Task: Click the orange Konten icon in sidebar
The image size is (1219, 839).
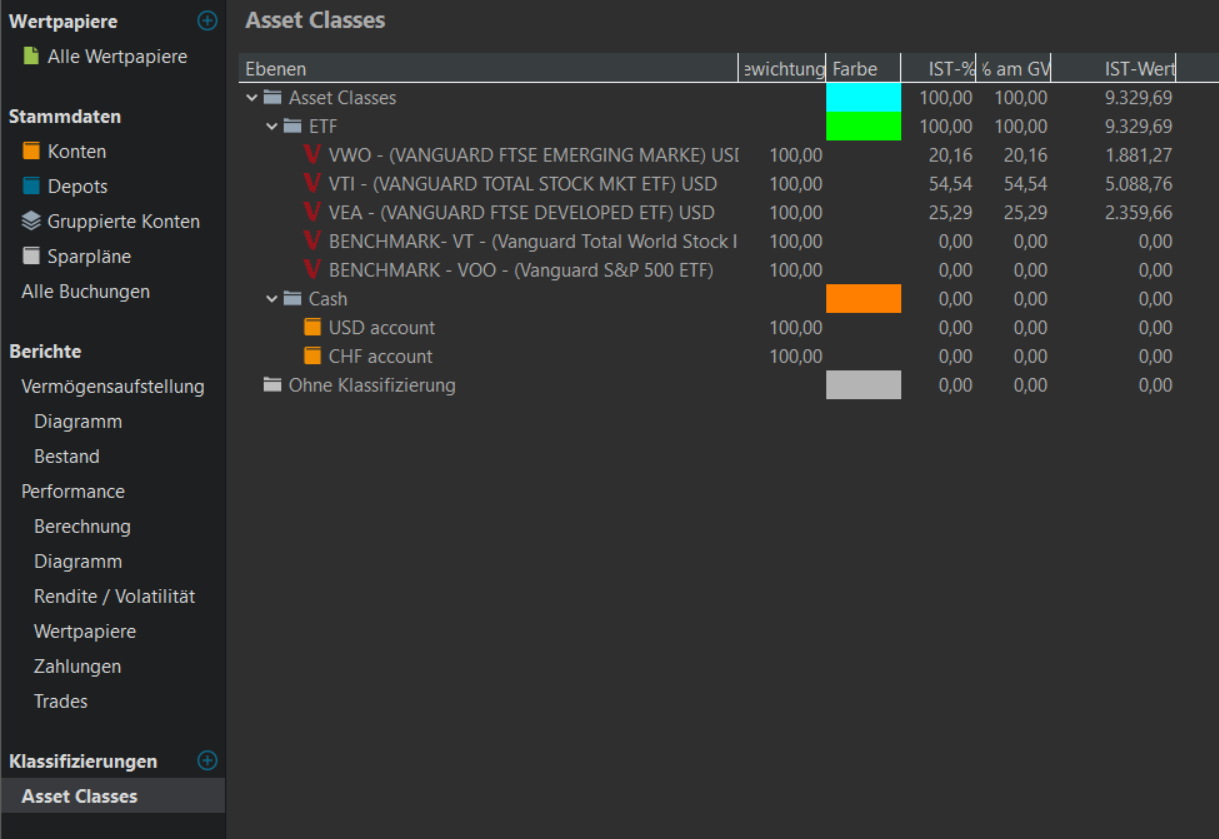Action: point(31,152)
